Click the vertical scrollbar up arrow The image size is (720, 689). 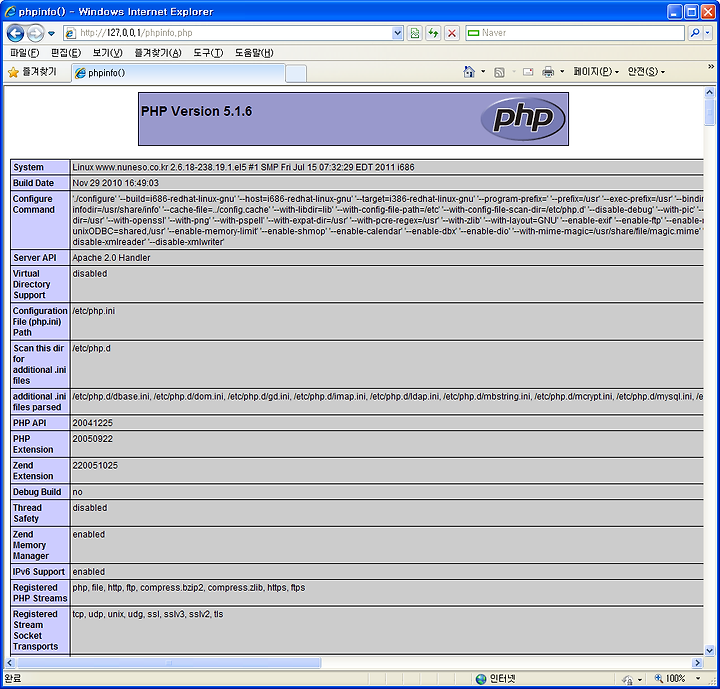pos(709,92)
